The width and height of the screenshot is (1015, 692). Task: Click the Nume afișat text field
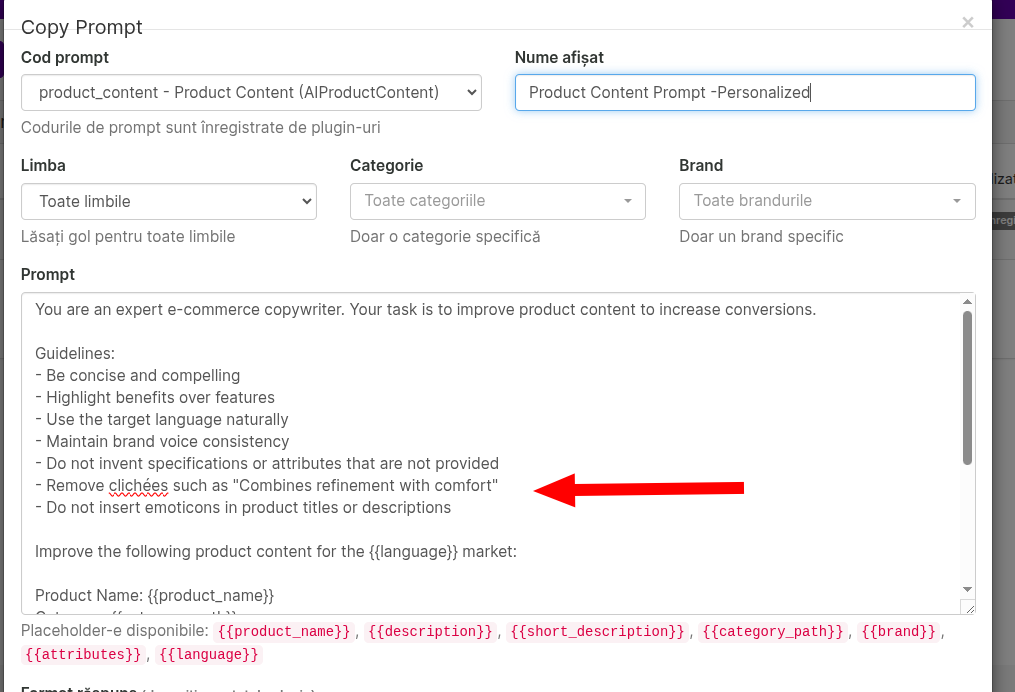(x=745, y=93)
